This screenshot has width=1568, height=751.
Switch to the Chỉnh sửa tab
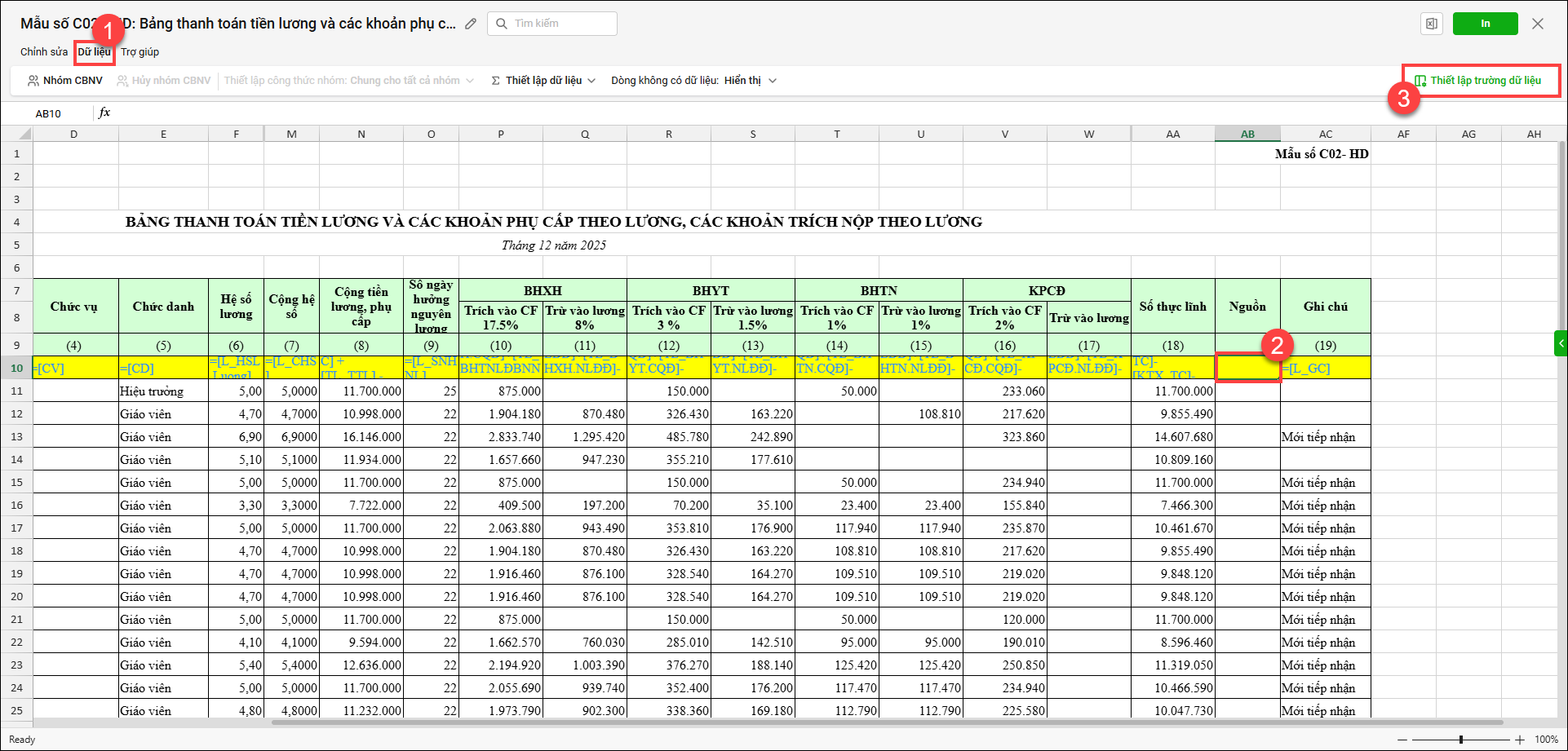click(x=44, y=52)
